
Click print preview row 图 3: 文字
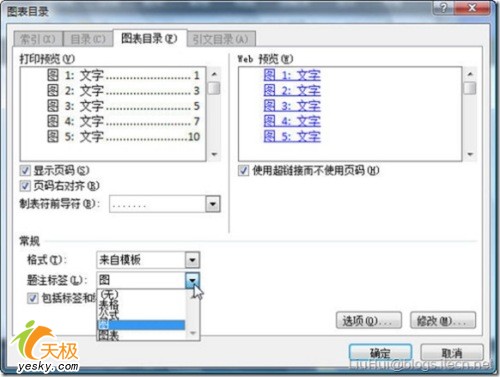(123, 106)
